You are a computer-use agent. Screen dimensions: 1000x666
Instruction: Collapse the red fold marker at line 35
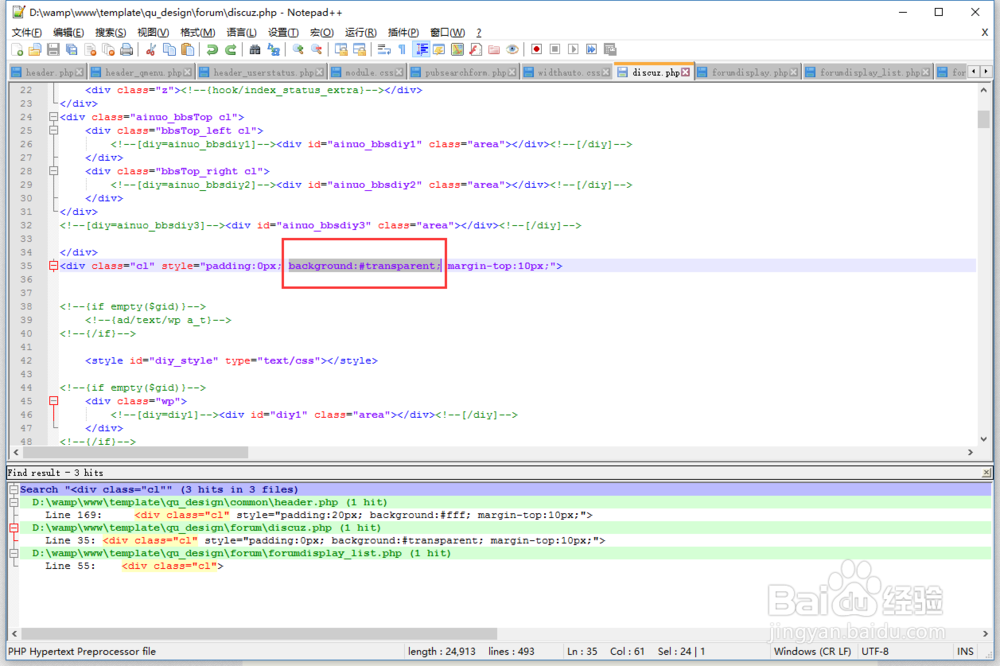click(54, 265)
